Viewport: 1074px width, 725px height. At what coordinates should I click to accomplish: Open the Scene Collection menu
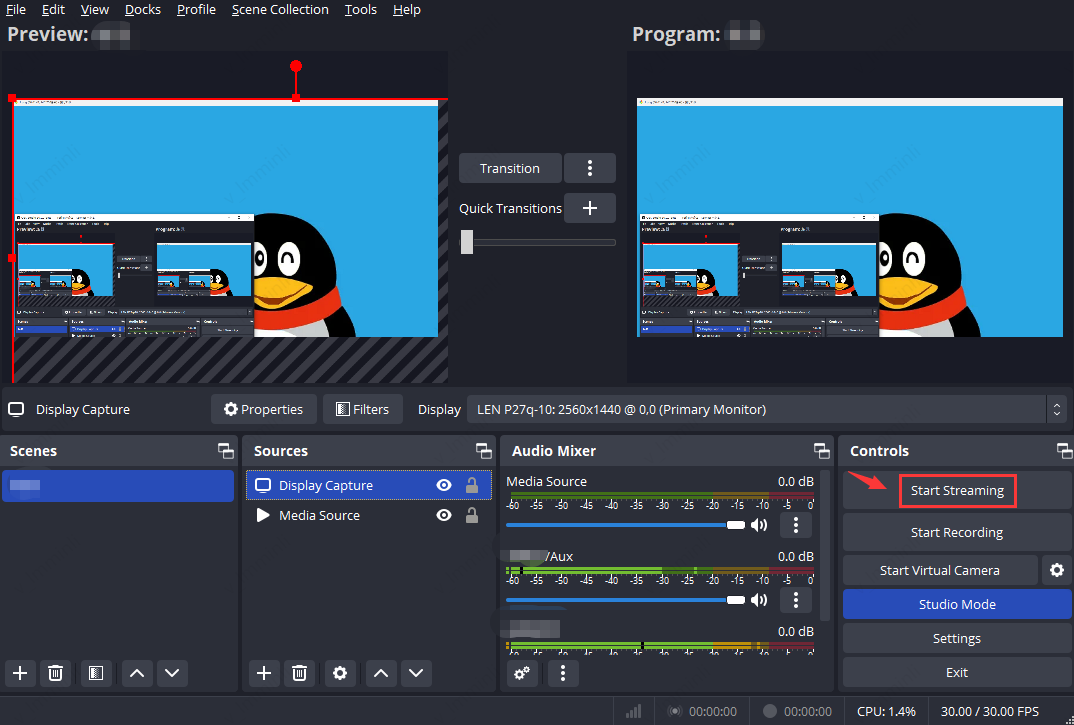280,10
